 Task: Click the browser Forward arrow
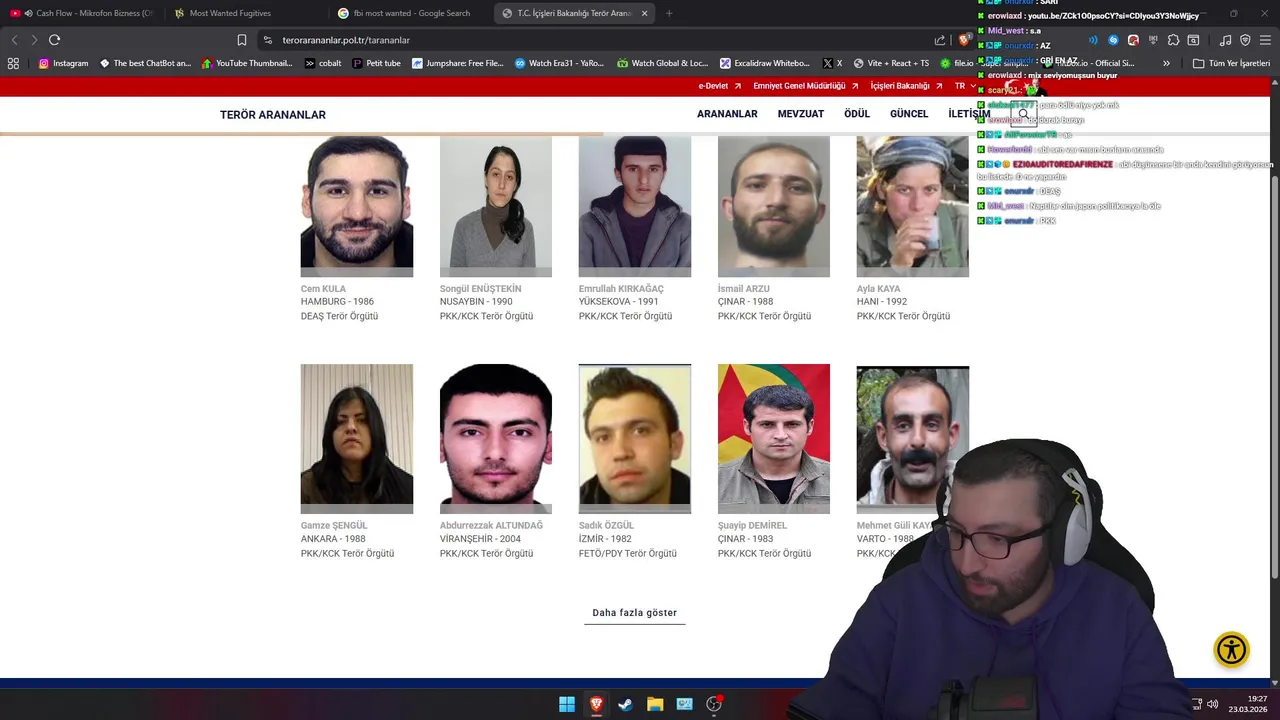[34, 40]
